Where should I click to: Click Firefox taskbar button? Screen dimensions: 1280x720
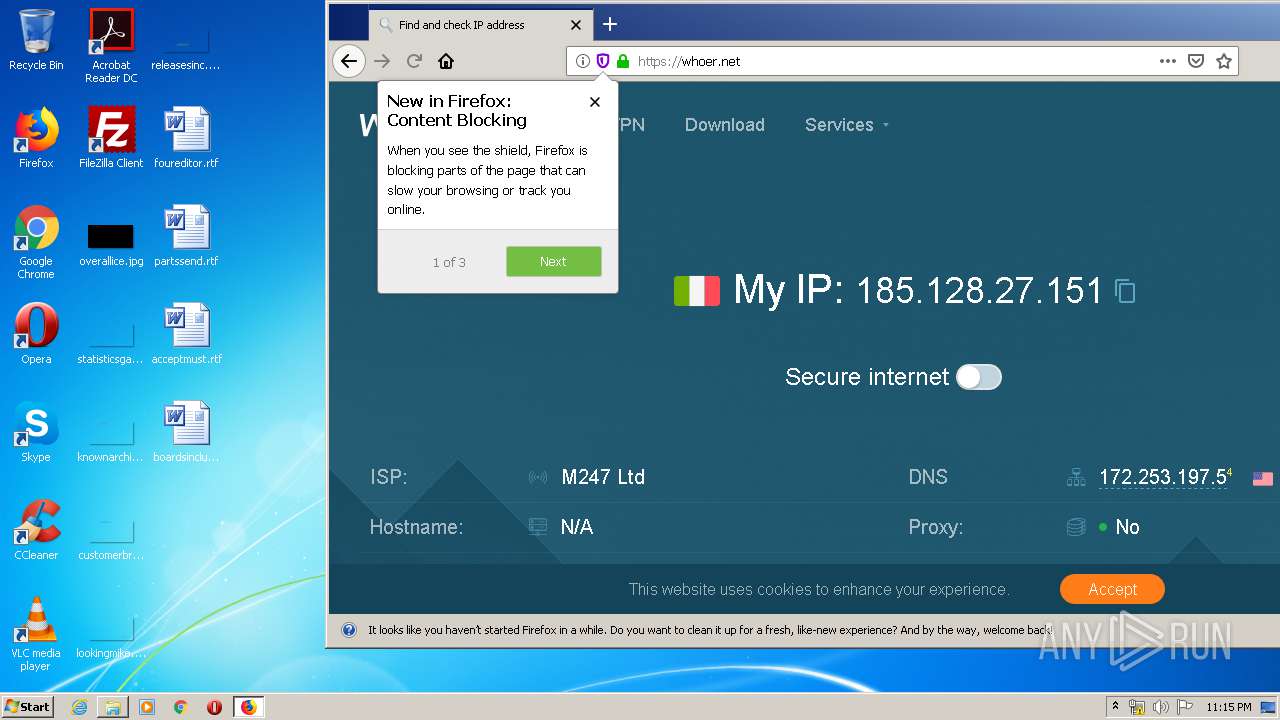(x=248, y=707)
